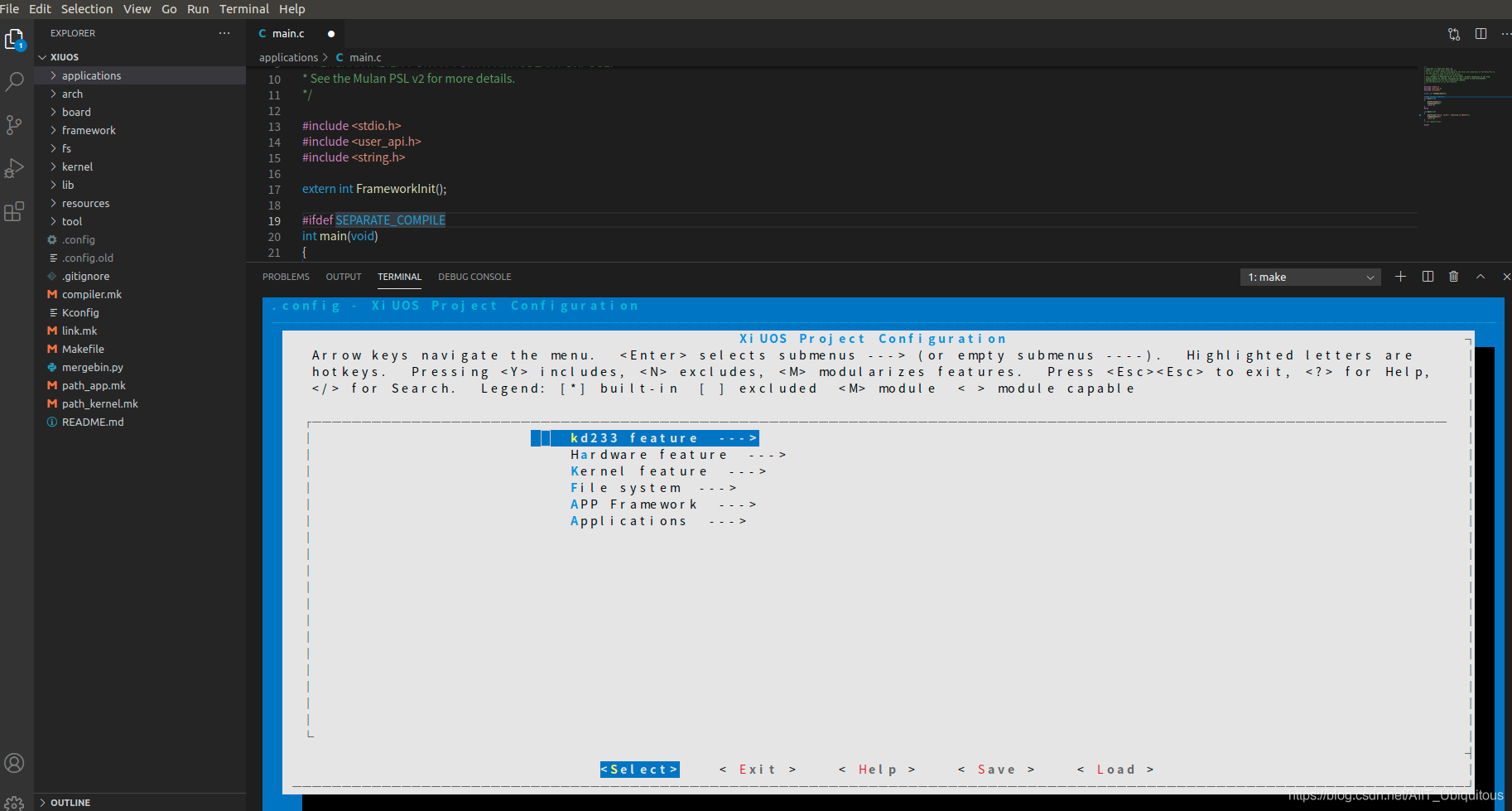Kill terminal with the trash icon

1453,277
